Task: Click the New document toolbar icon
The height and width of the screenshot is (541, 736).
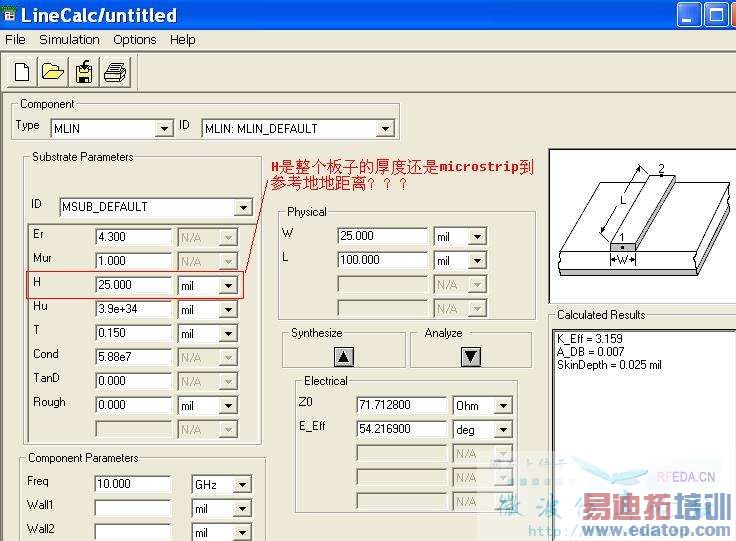Action: (x=22, y=72)
